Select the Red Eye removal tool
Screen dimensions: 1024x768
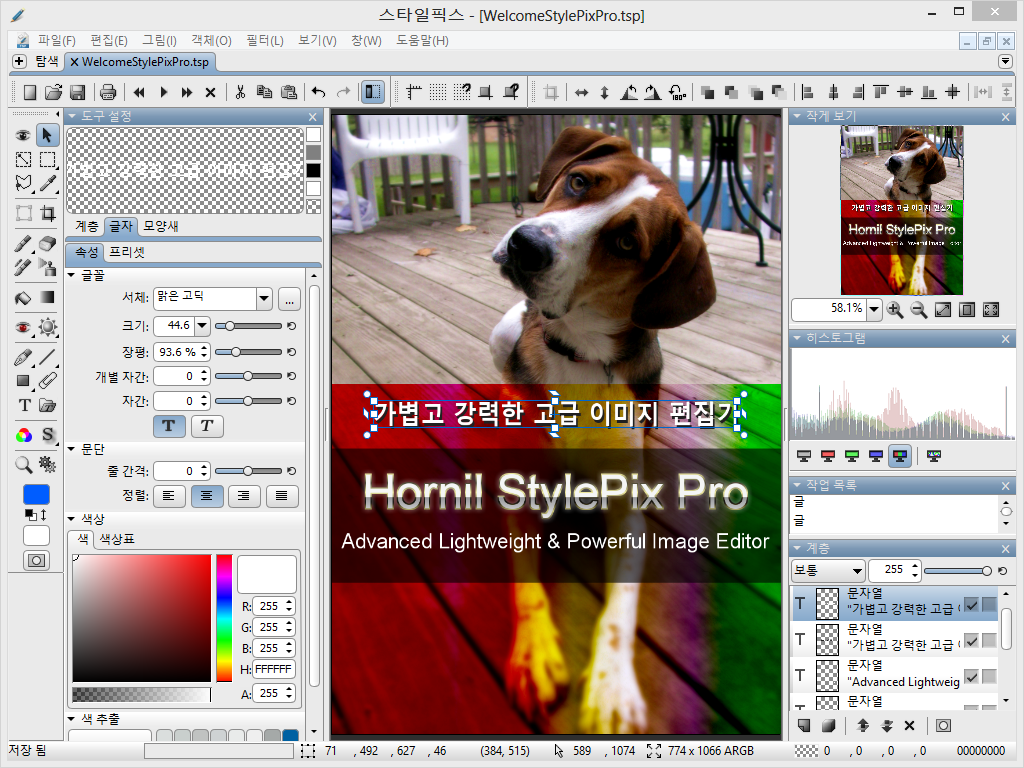[x=24, y=327]
